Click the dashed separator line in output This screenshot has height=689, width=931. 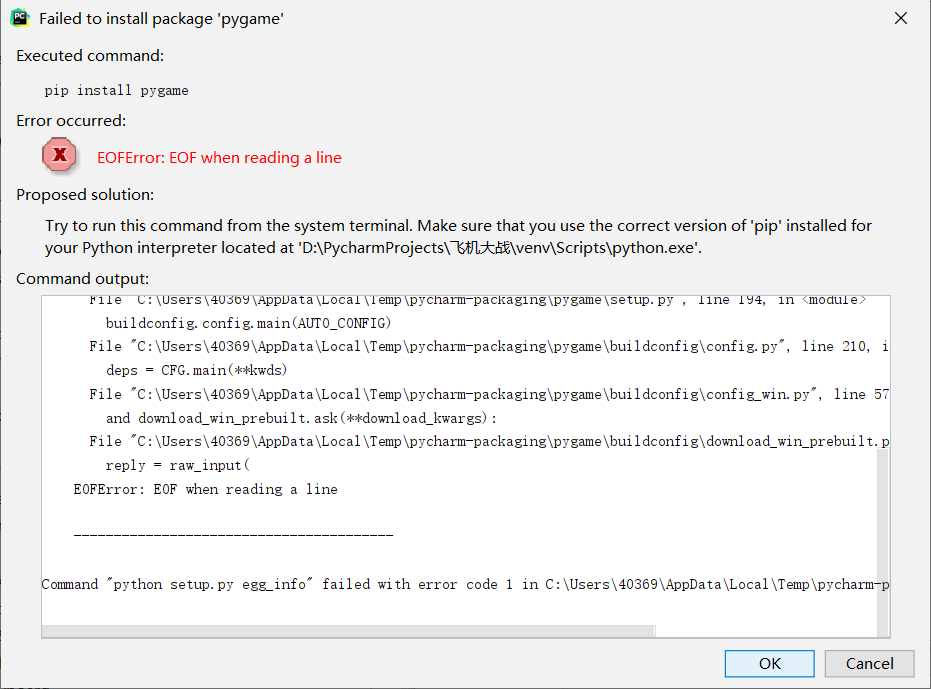(x=233, y=536)
